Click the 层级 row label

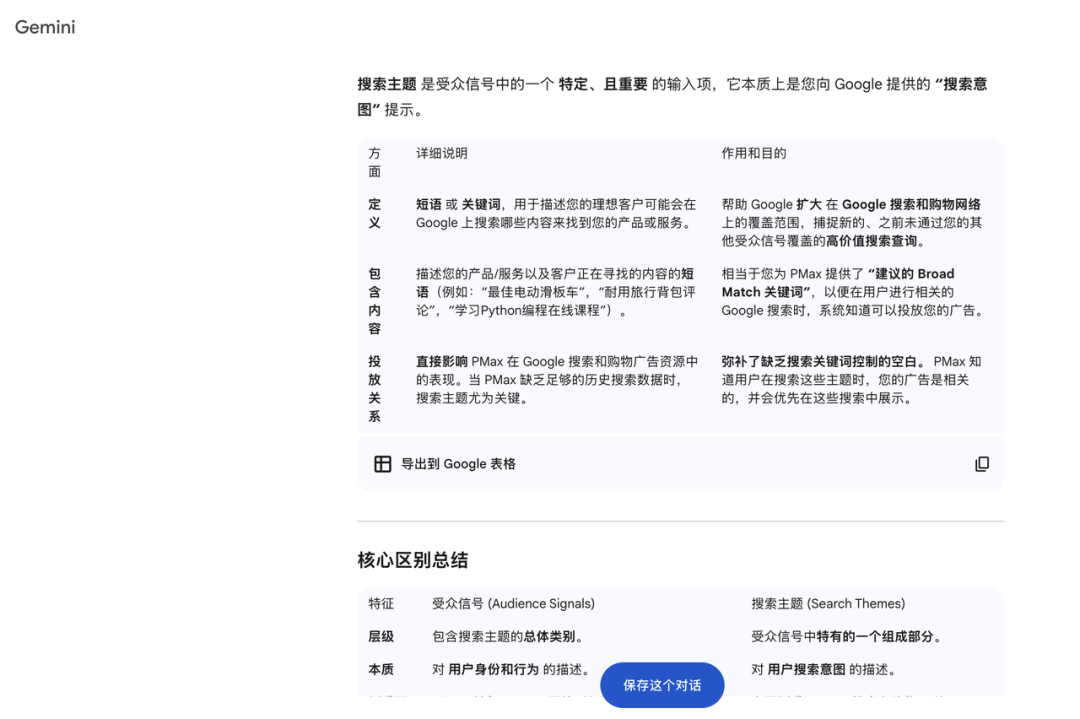click(381, 637)
